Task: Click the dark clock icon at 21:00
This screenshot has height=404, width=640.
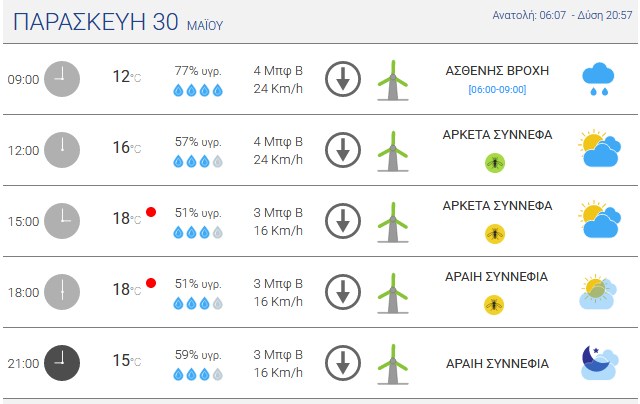Action: pos(62,363)
